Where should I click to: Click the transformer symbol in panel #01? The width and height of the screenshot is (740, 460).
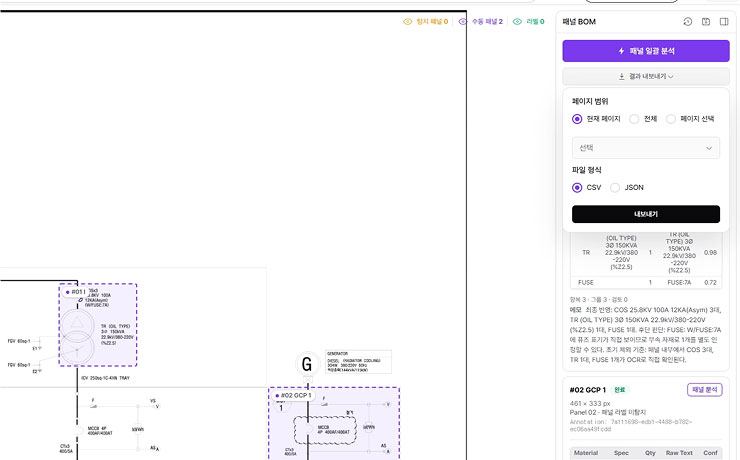pos(77,336)
